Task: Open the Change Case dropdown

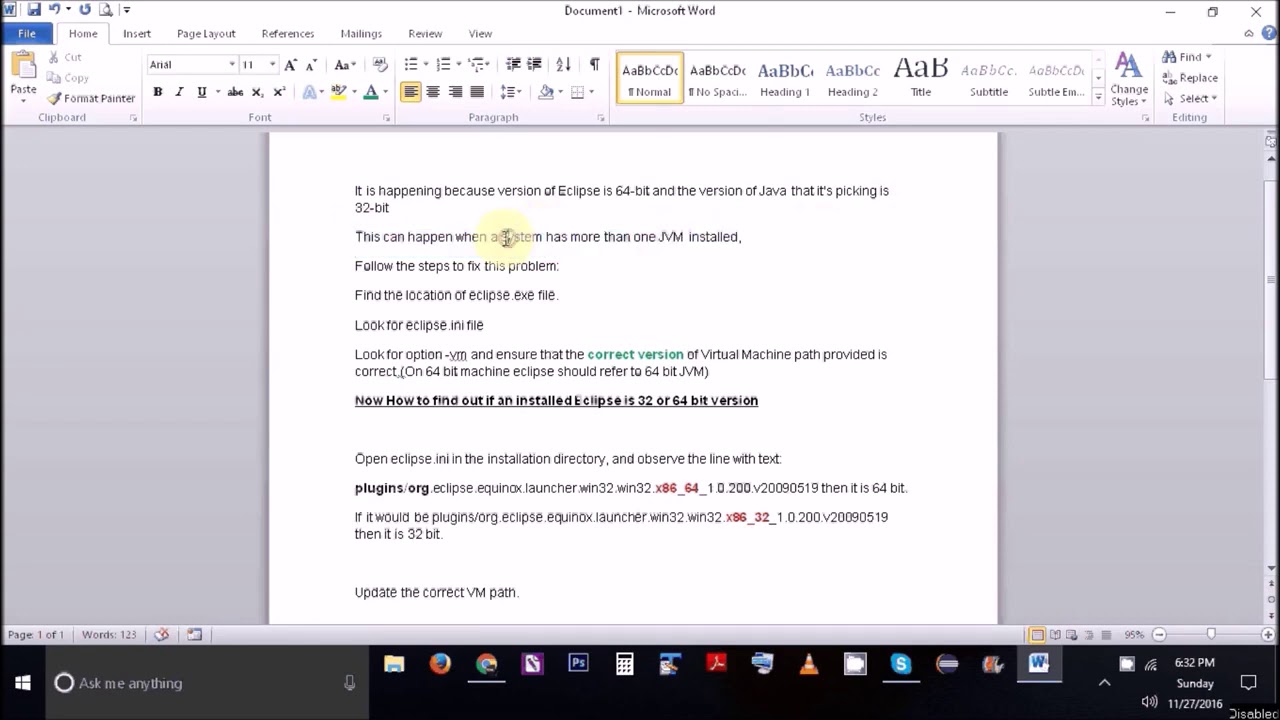Action: tap(345, 64)
